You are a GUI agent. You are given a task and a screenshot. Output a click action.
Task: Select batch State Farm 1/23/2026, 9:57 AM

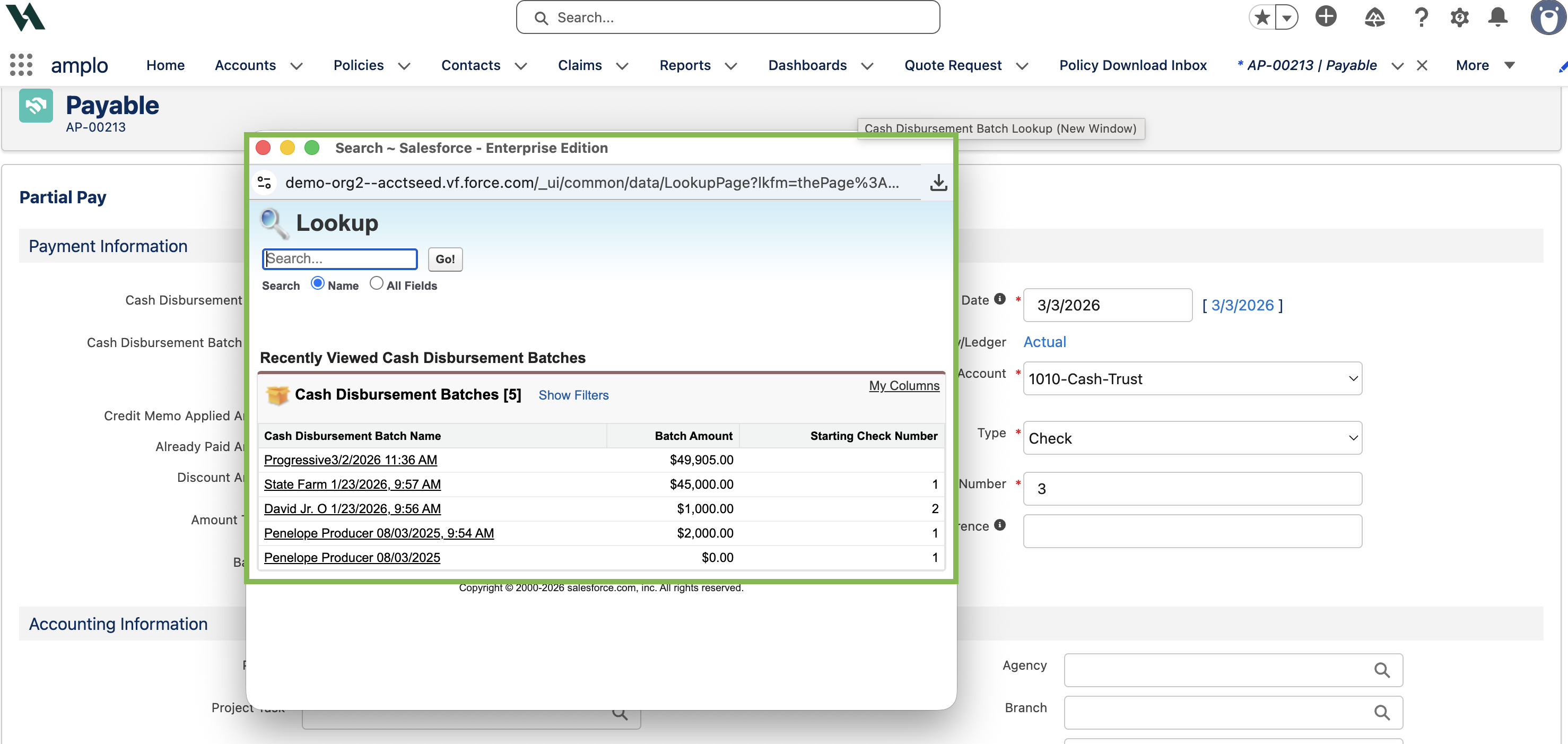[x=352, y=484]
